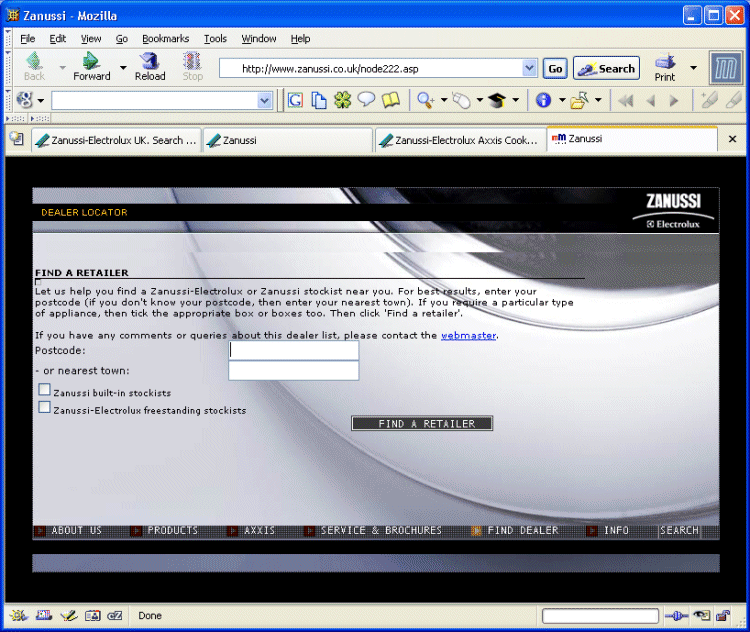Click the open book toolbar icon
The image size is (750, 632).
(x=391, y=100)
